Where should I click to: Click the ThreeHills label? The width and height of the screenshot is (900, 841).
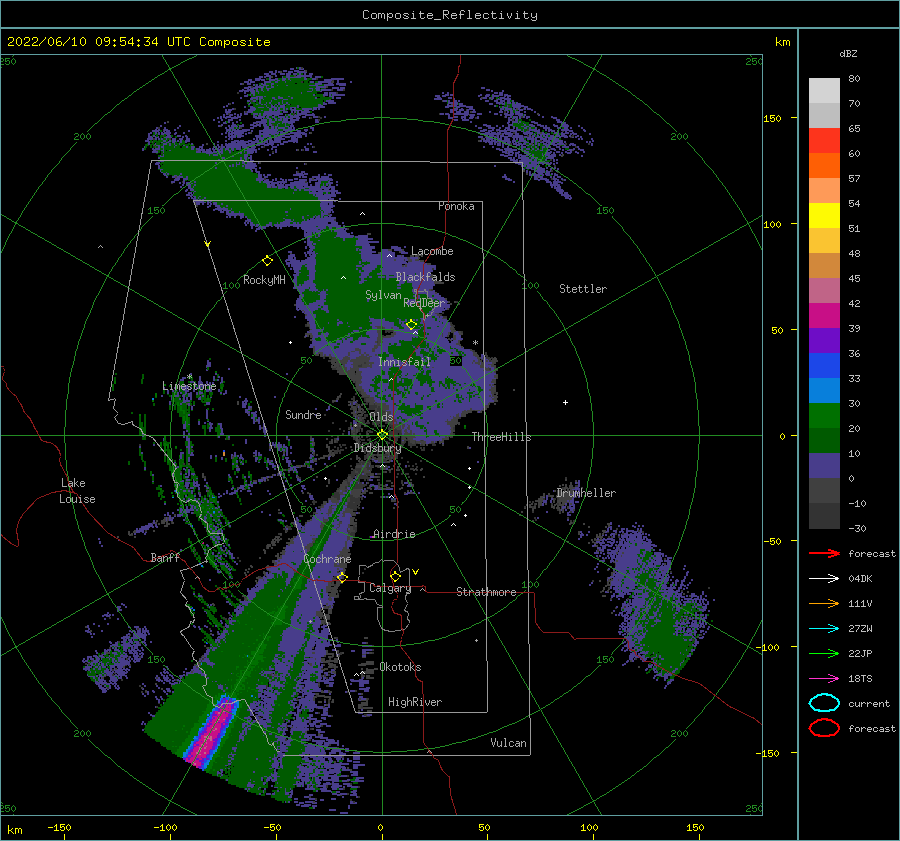[501, 437]
